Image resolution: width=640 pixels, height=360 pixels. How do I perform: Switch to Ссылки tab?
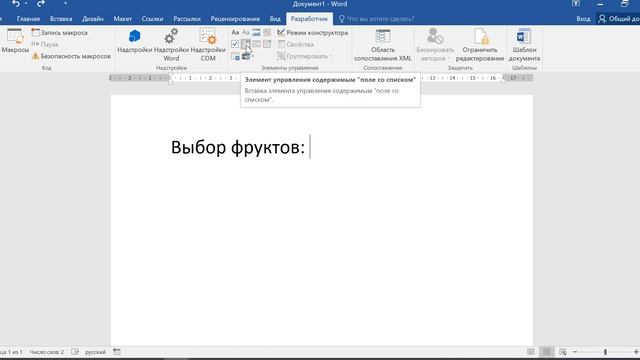tap(152, 19)
